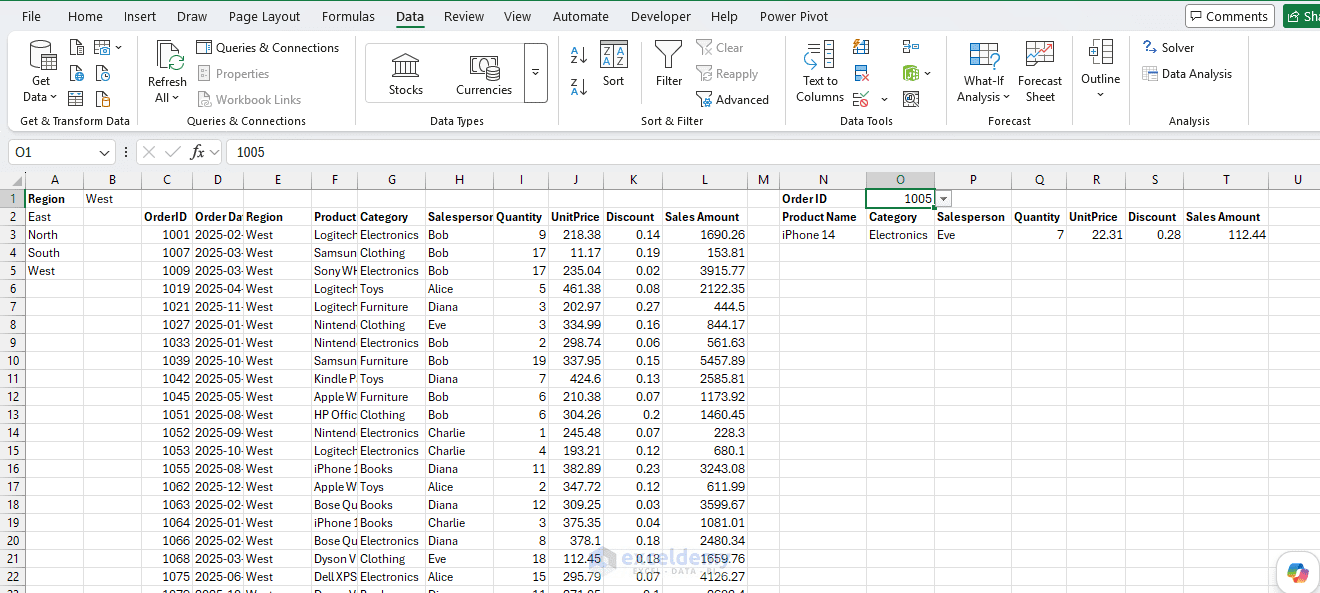Screen dimensions: 1320x593
Task: Click Salesperson Eve in P3
Action: tap(973, 235)
